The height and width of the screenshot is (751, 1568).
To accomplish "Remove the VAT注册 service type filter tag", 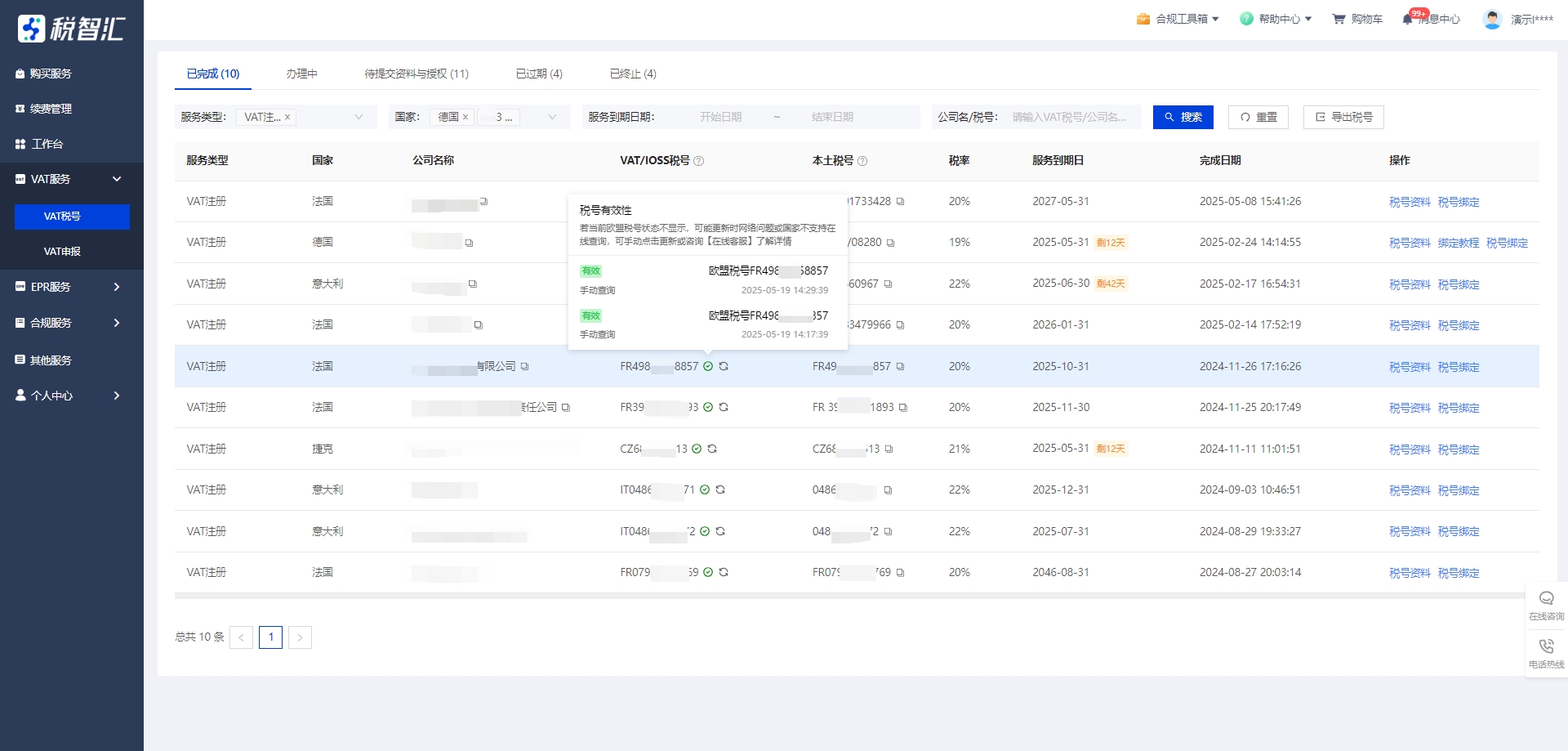I will [x=287, y=117].
